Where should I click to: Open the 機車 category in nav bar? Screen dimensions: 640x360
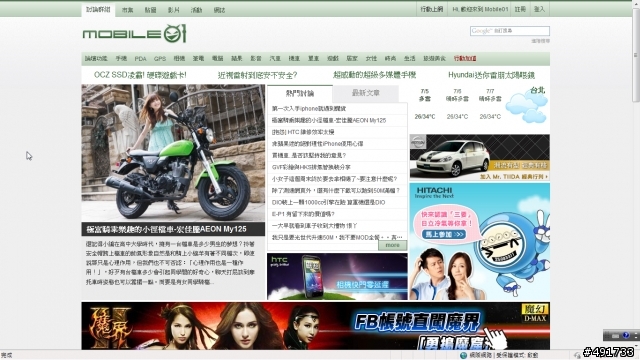click(294, 58)
